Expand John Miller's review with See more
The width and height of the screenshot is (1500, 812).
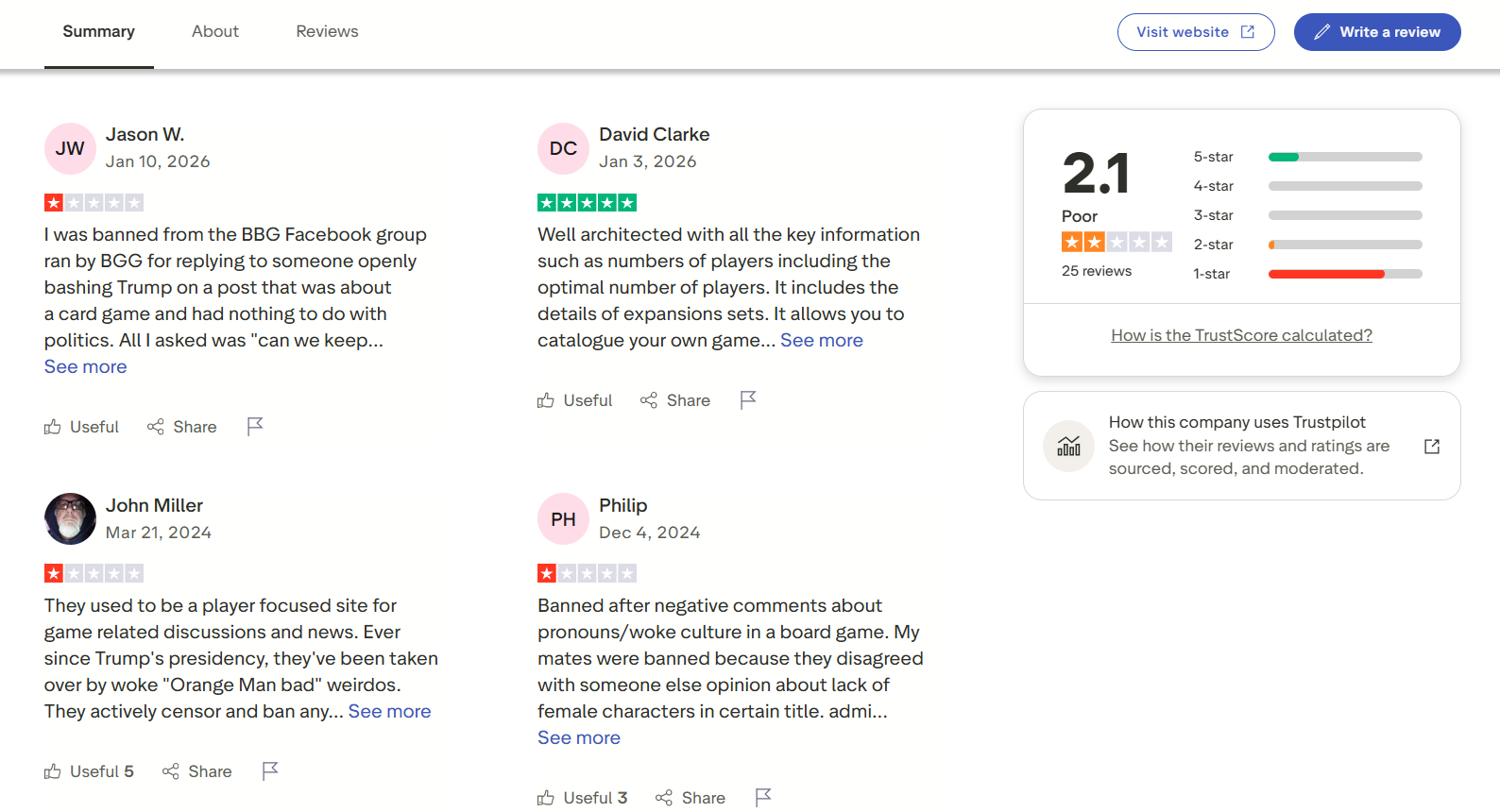click(x=389, y=711)
